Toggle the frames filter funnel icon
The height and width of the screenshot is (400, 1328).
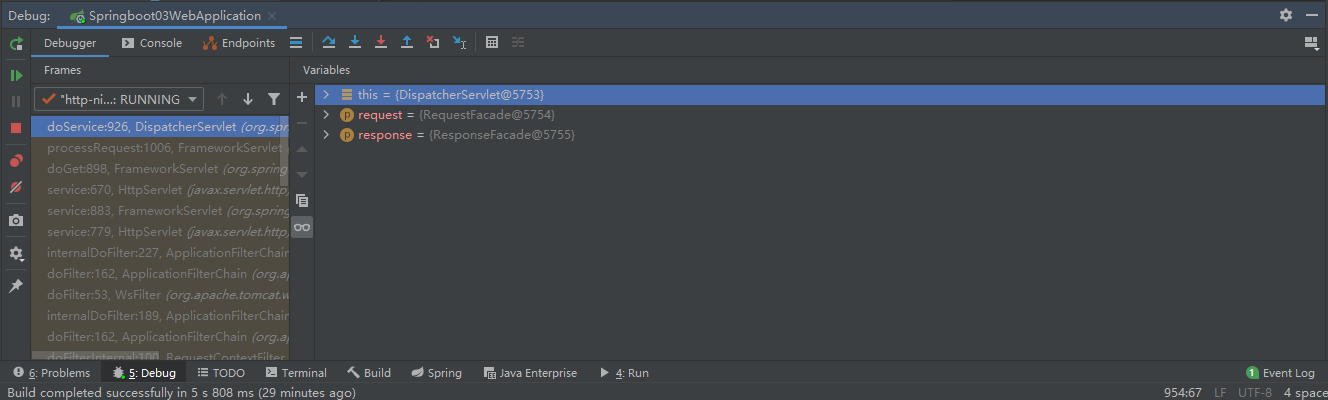[274, 99]
